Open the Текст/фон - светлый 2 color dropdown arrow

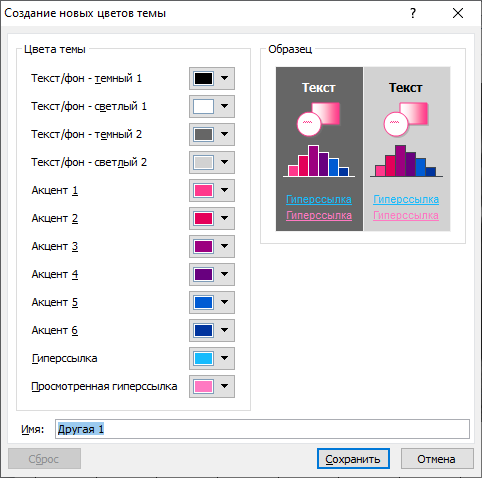click(x=225, y=162)
